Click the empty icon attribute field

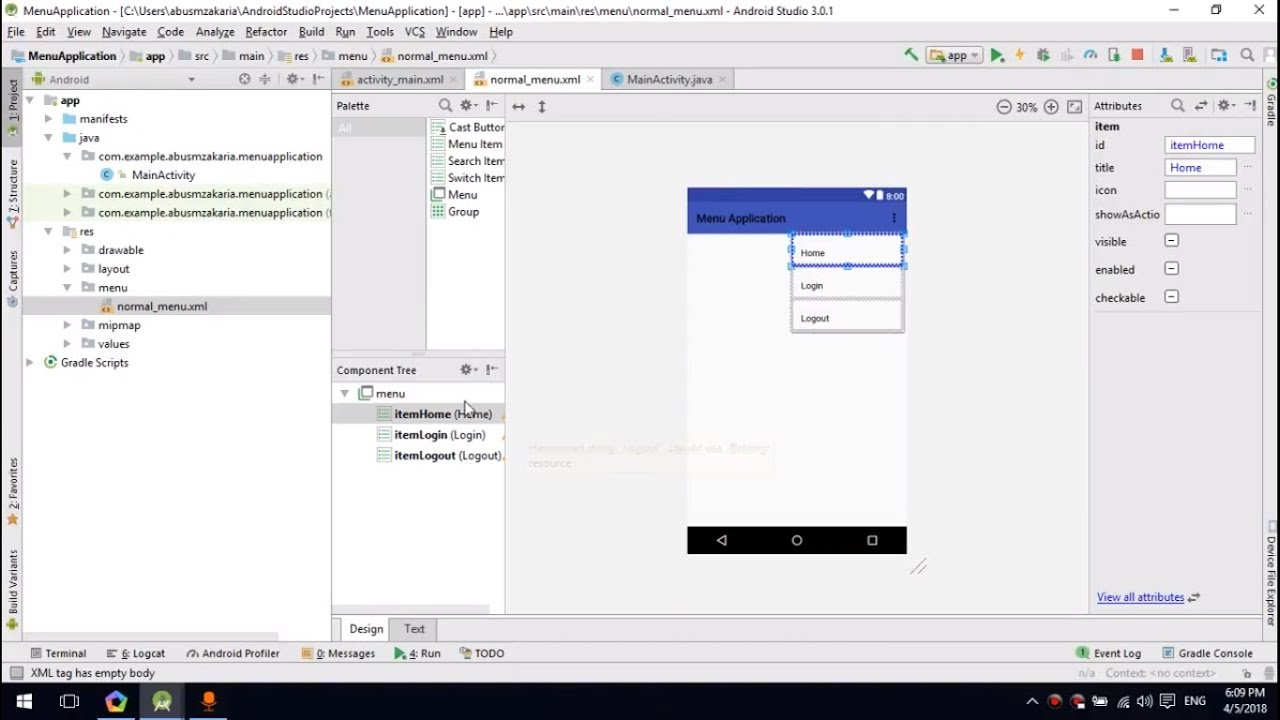click(x=1201, y=190)
